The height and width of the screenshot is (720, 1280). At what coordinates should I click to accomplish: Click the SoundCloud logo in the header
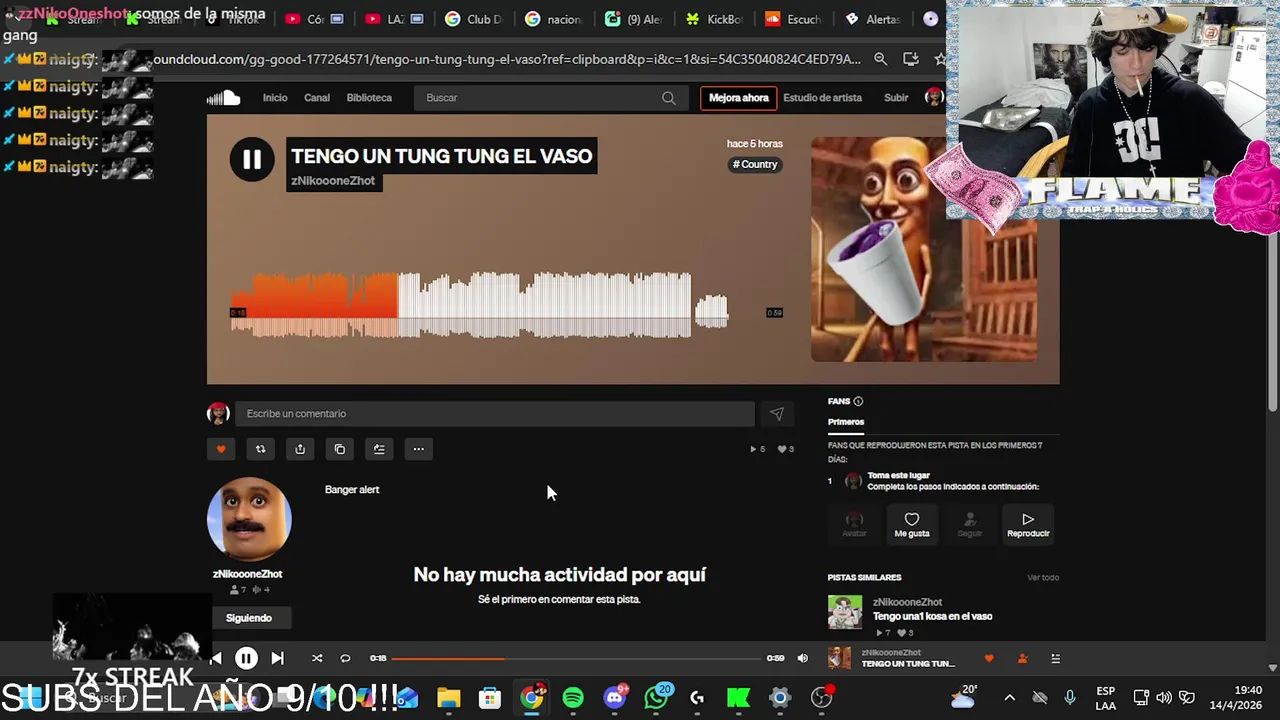click(224, 97)
